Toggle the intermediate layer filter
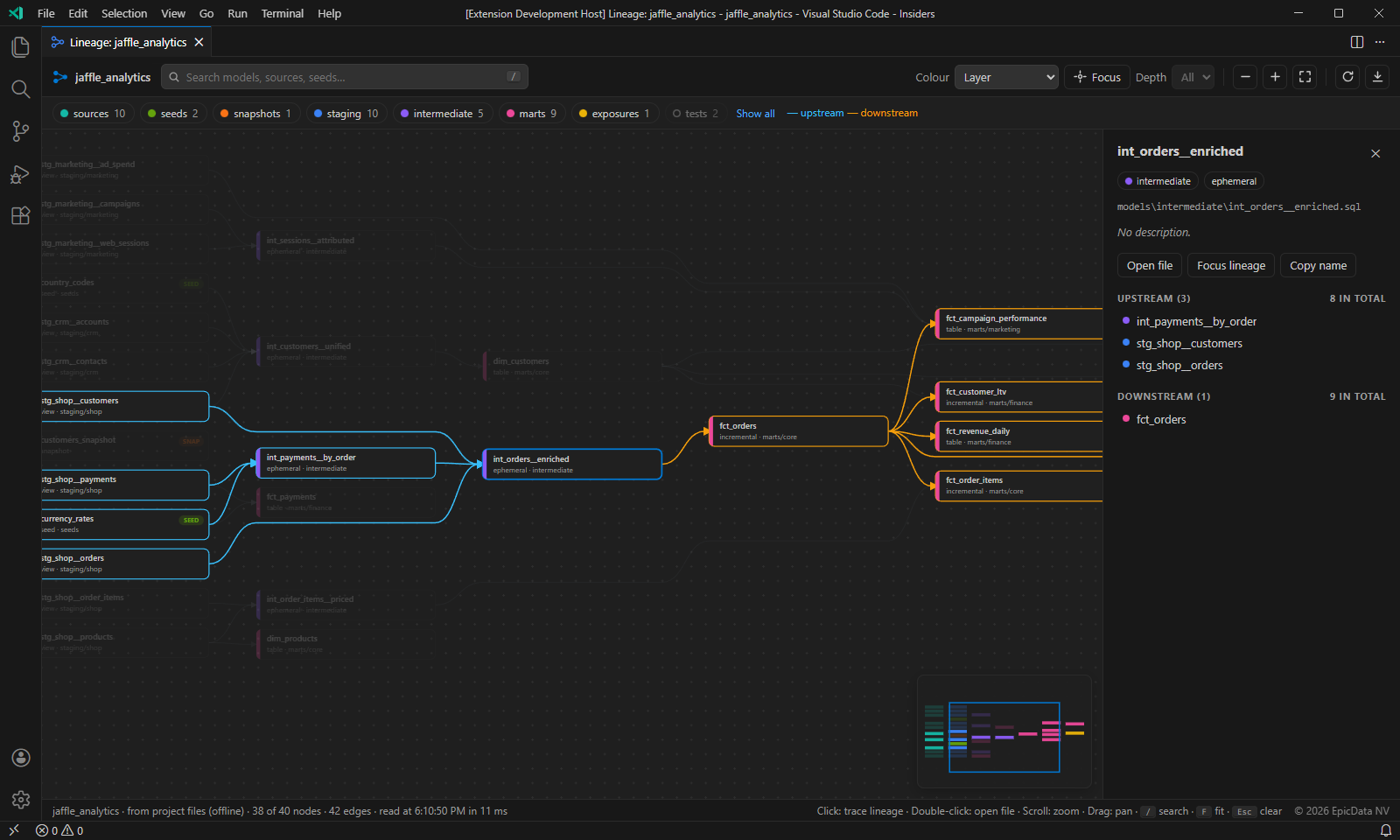 (x=443, y=114)
